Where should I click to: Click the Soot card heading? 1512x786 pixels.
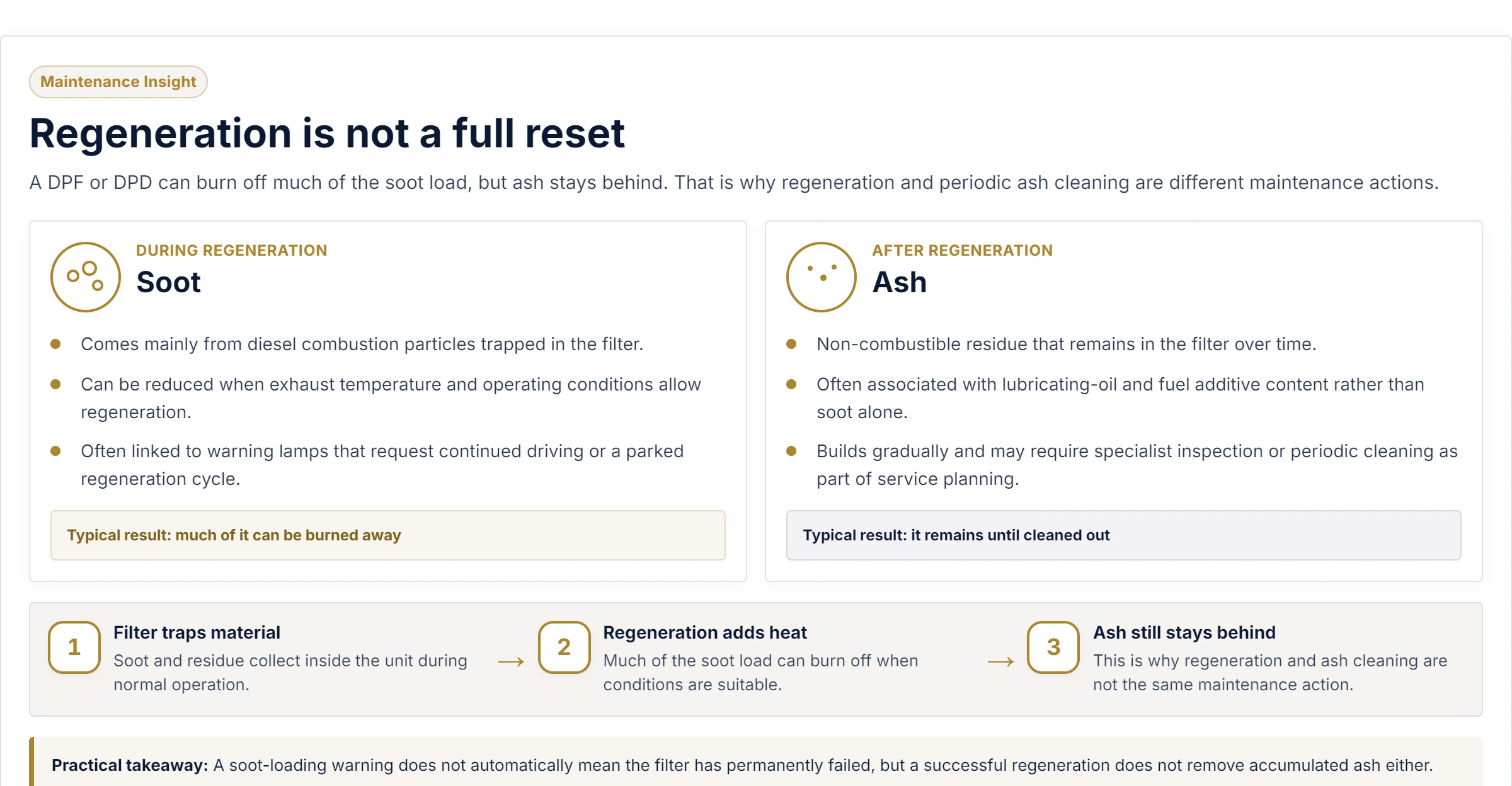[169, 282]
